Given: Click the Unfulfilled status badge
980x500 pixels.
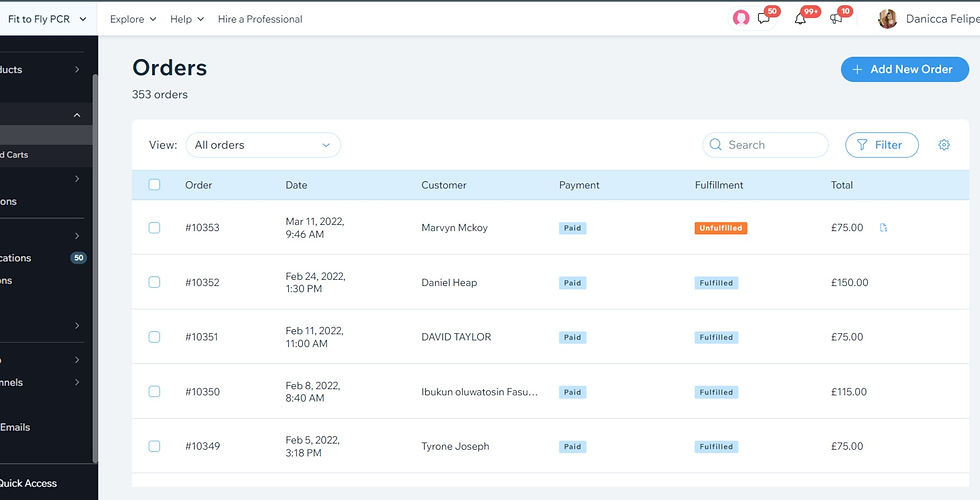Looking at the screenshot, I should coord(721,228).
